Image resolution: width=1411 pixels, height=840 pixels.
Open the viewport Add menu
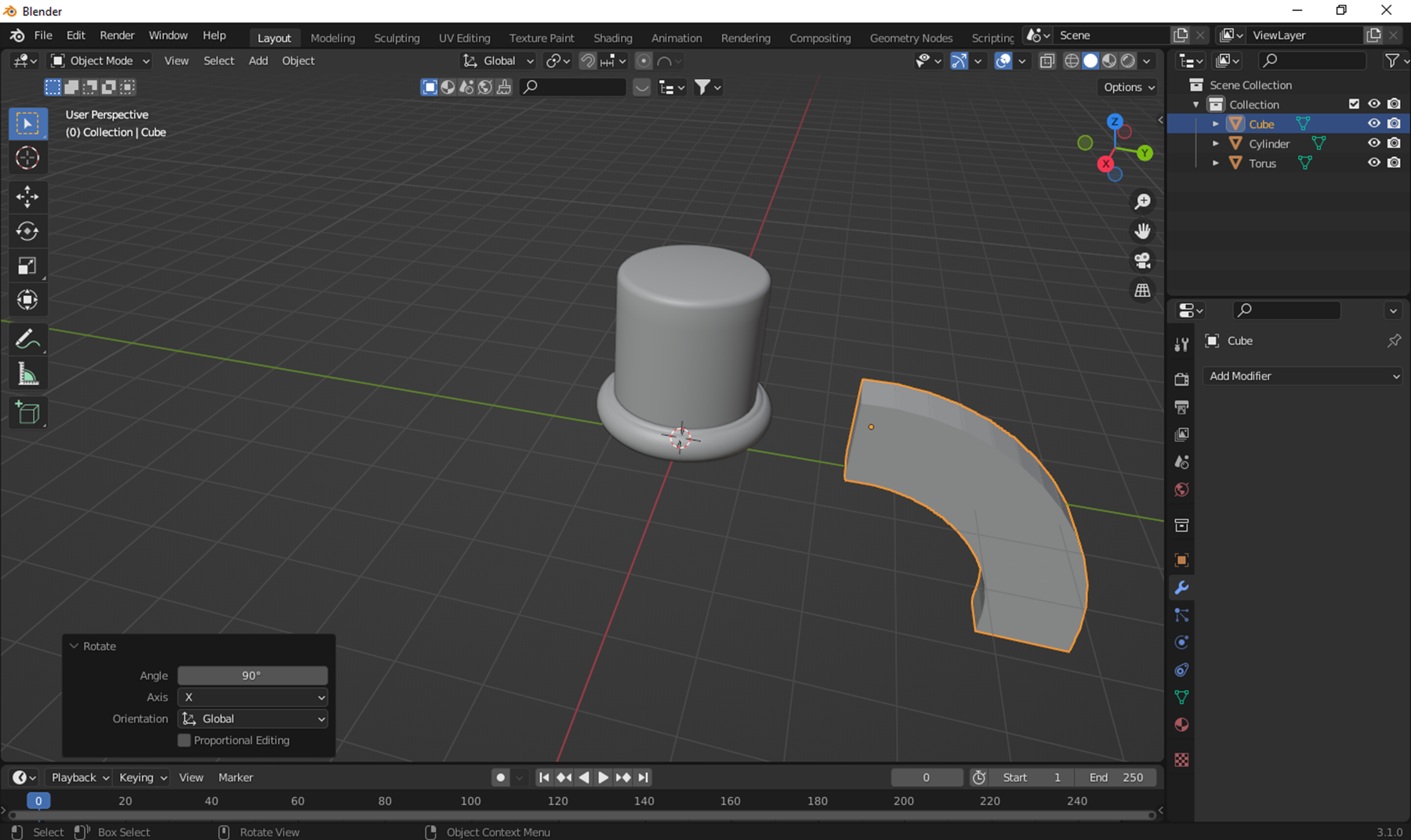tap(258, 61)
